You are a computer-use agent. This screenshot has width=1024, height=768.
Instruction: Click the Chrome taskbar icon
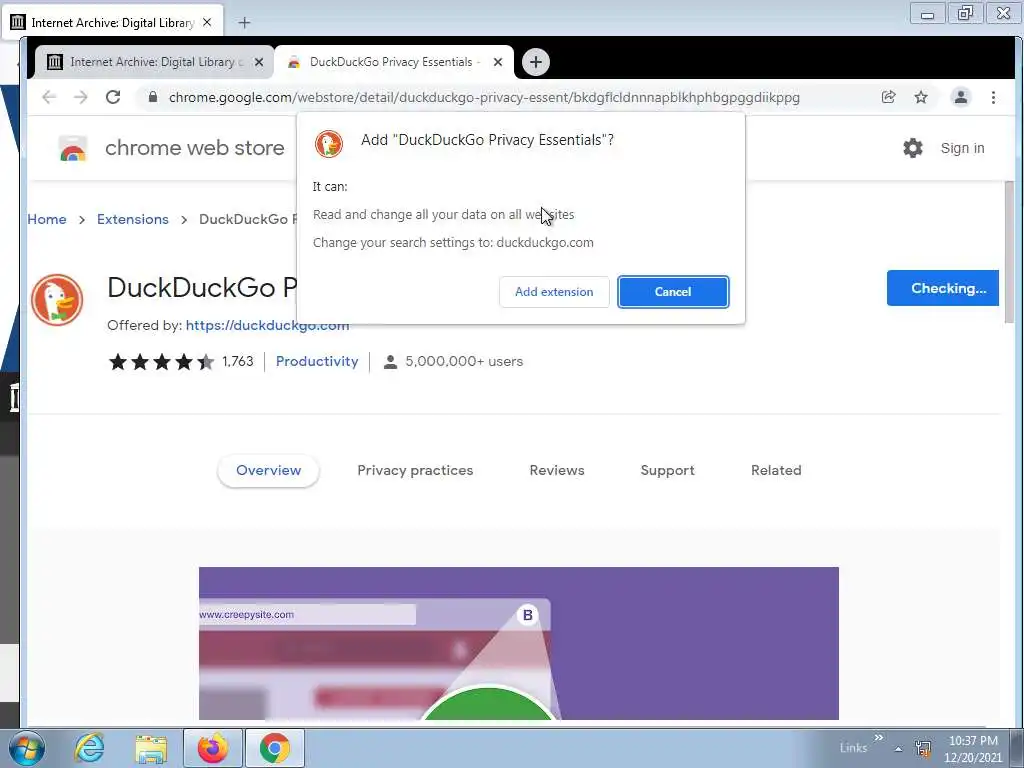[274, 748]
